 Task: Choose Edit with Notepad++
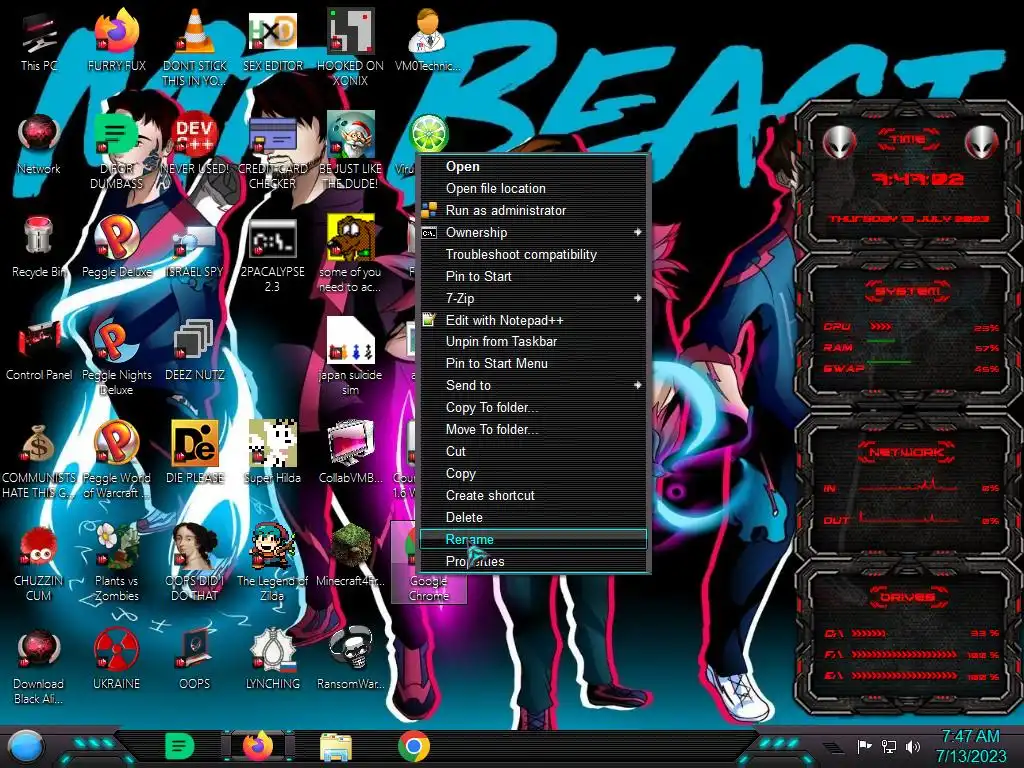[x=534, y=320]
